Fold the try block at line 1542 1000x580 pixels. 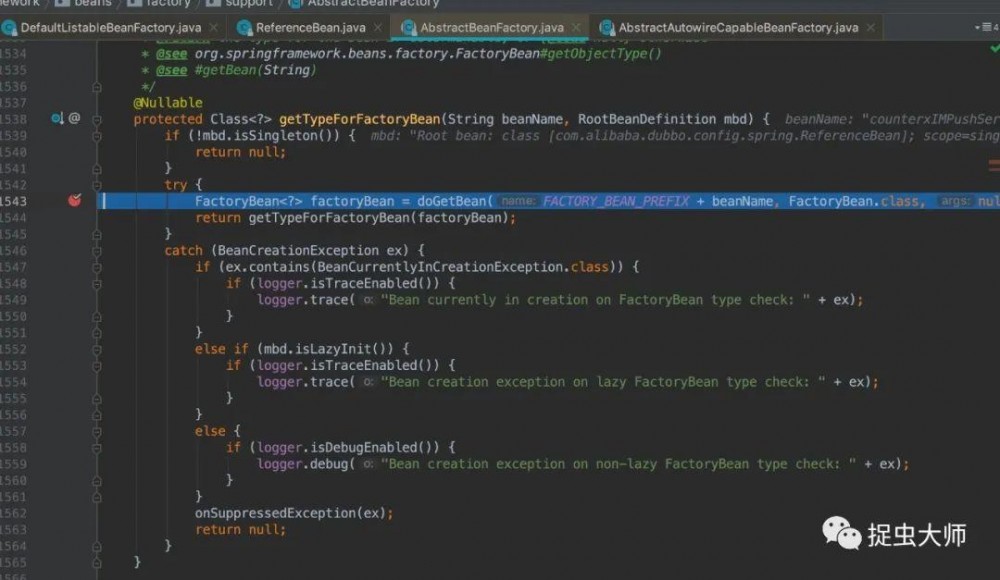(97, 185)
